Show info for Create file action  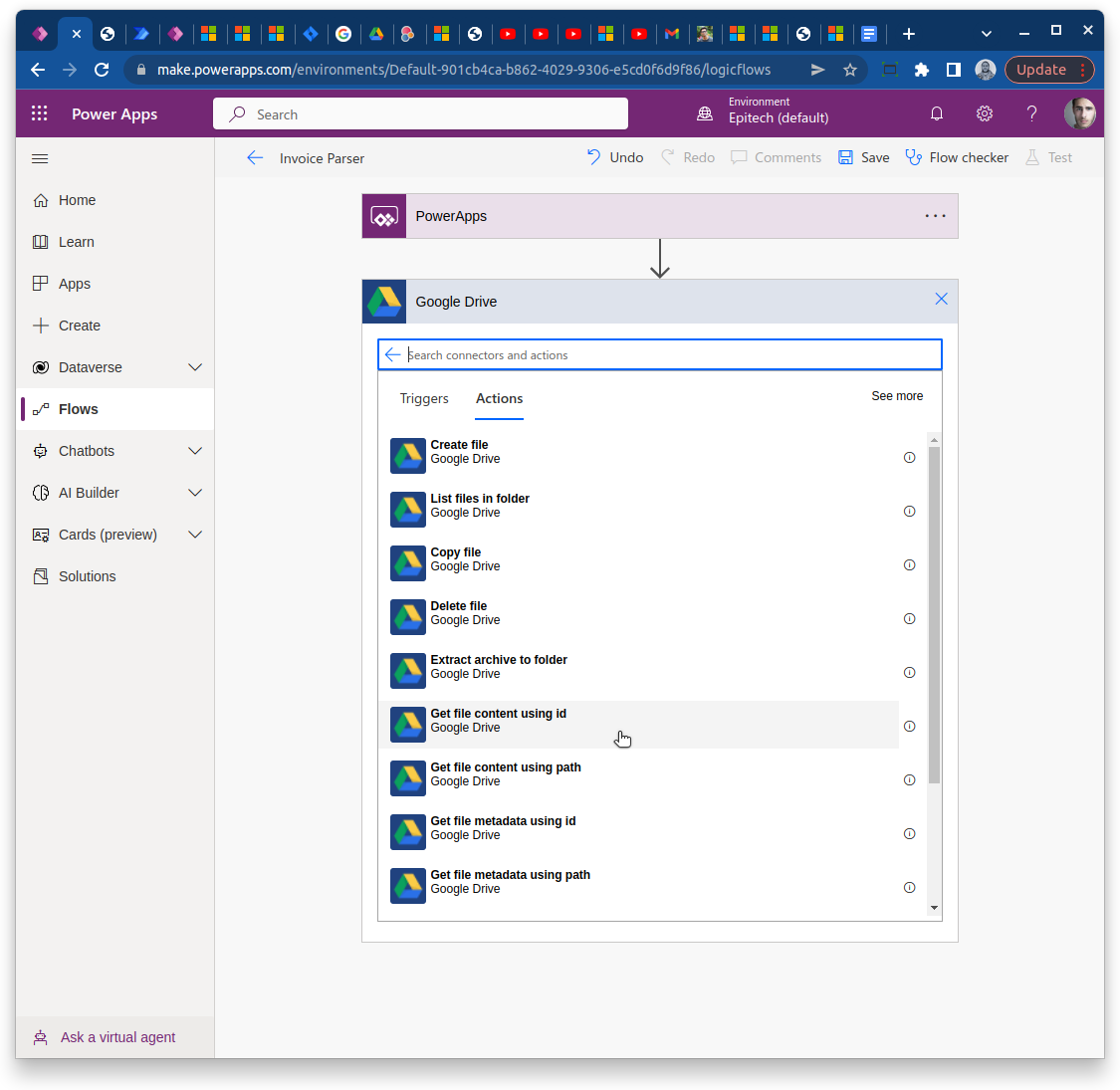click(909, 457)
